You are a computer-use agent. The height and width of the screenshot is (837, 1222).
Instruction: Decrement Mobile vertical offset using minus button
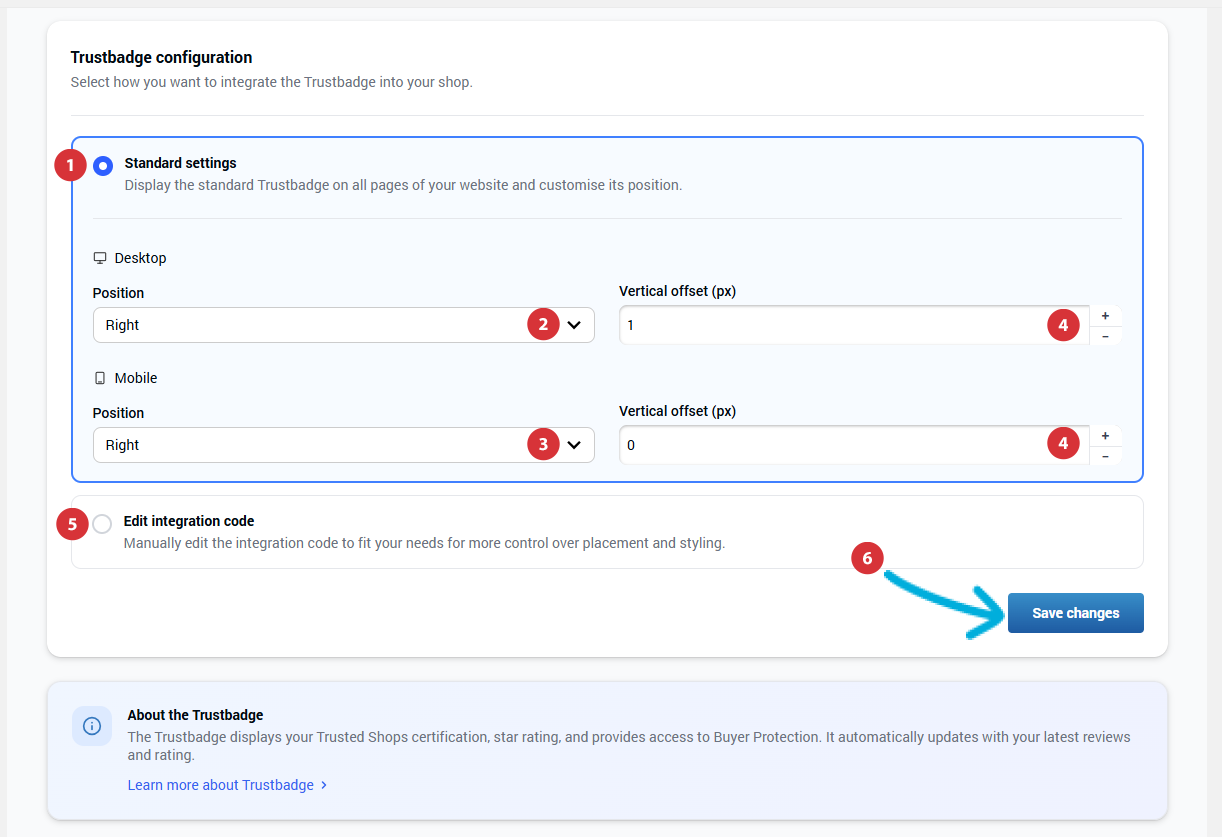(1105, 456)
